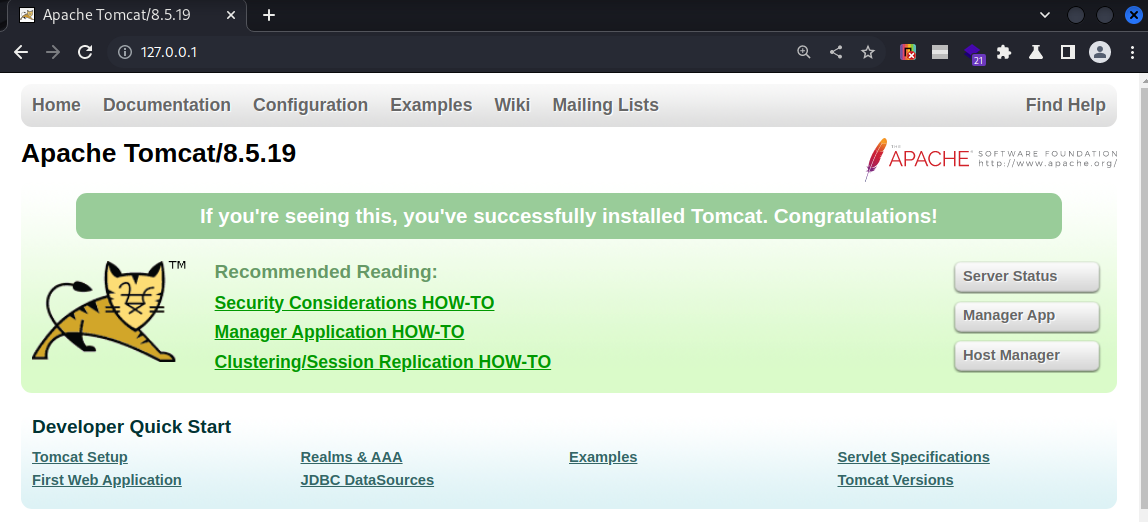Open Servlet Specifications link
Viewport: 1148px width, 522px height.
coord(914,458)
